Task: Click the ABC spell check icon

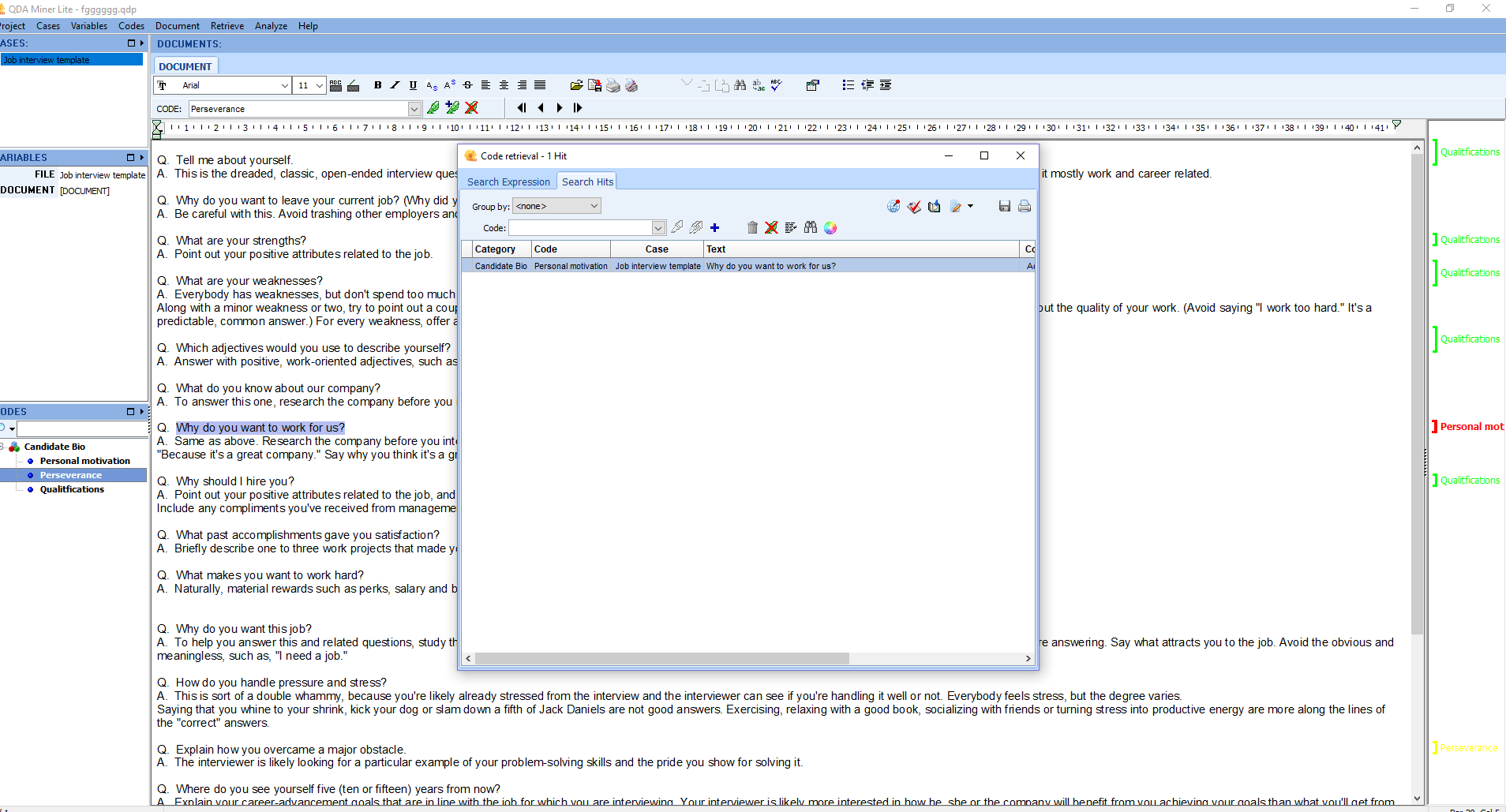Action: (777, 85)
